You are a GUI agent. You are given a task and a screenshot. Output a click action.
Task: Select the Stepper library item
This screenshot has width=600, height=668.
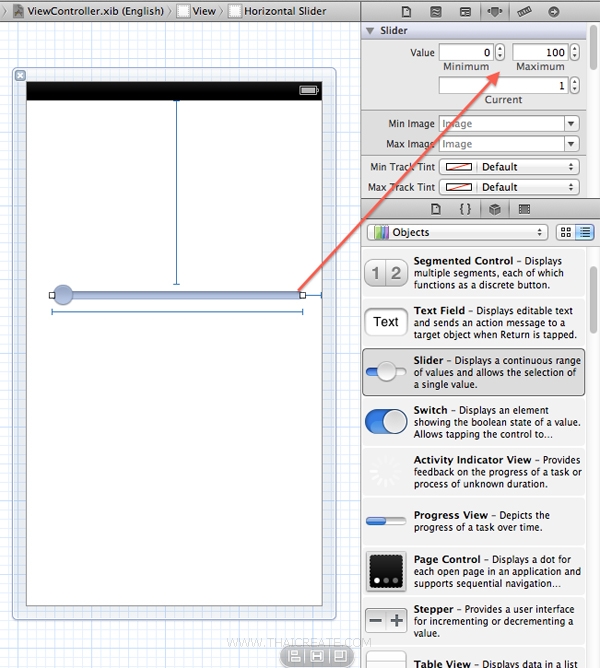click(x=473, y=621)
